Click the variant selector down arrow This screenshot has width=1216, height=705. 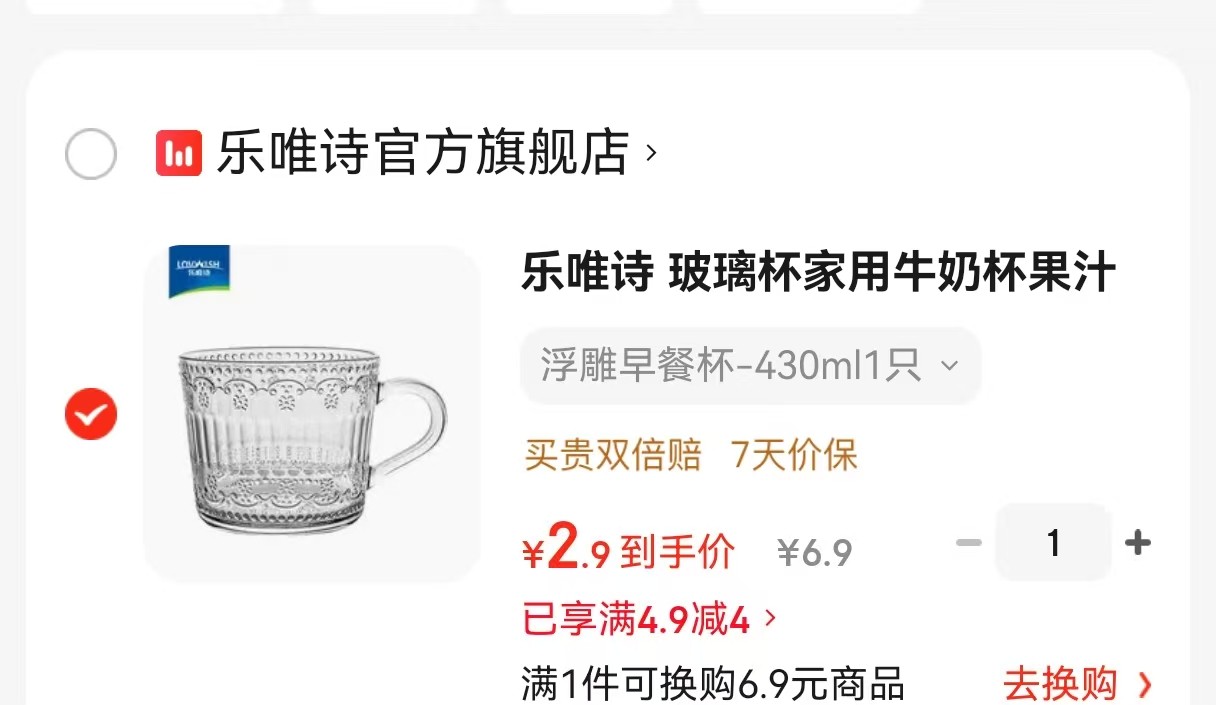[949, 366]
